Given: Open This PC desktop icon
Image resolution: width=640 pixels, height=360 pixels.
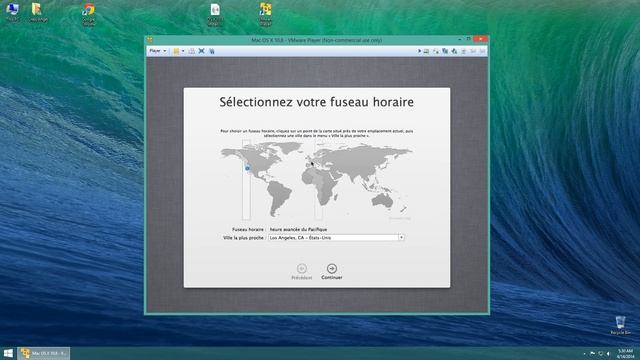Looking at the screenshot, I should click(12, 12).
